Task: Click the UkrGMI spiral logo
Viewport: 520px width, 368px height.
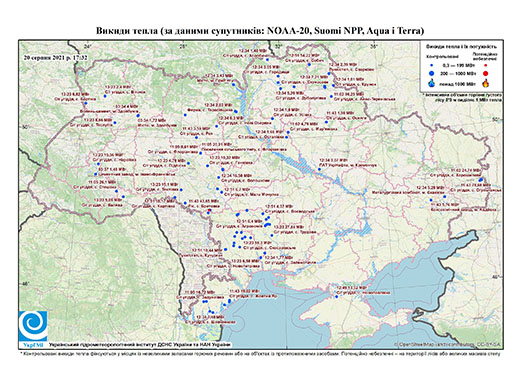Action: (x=33, y=326)
